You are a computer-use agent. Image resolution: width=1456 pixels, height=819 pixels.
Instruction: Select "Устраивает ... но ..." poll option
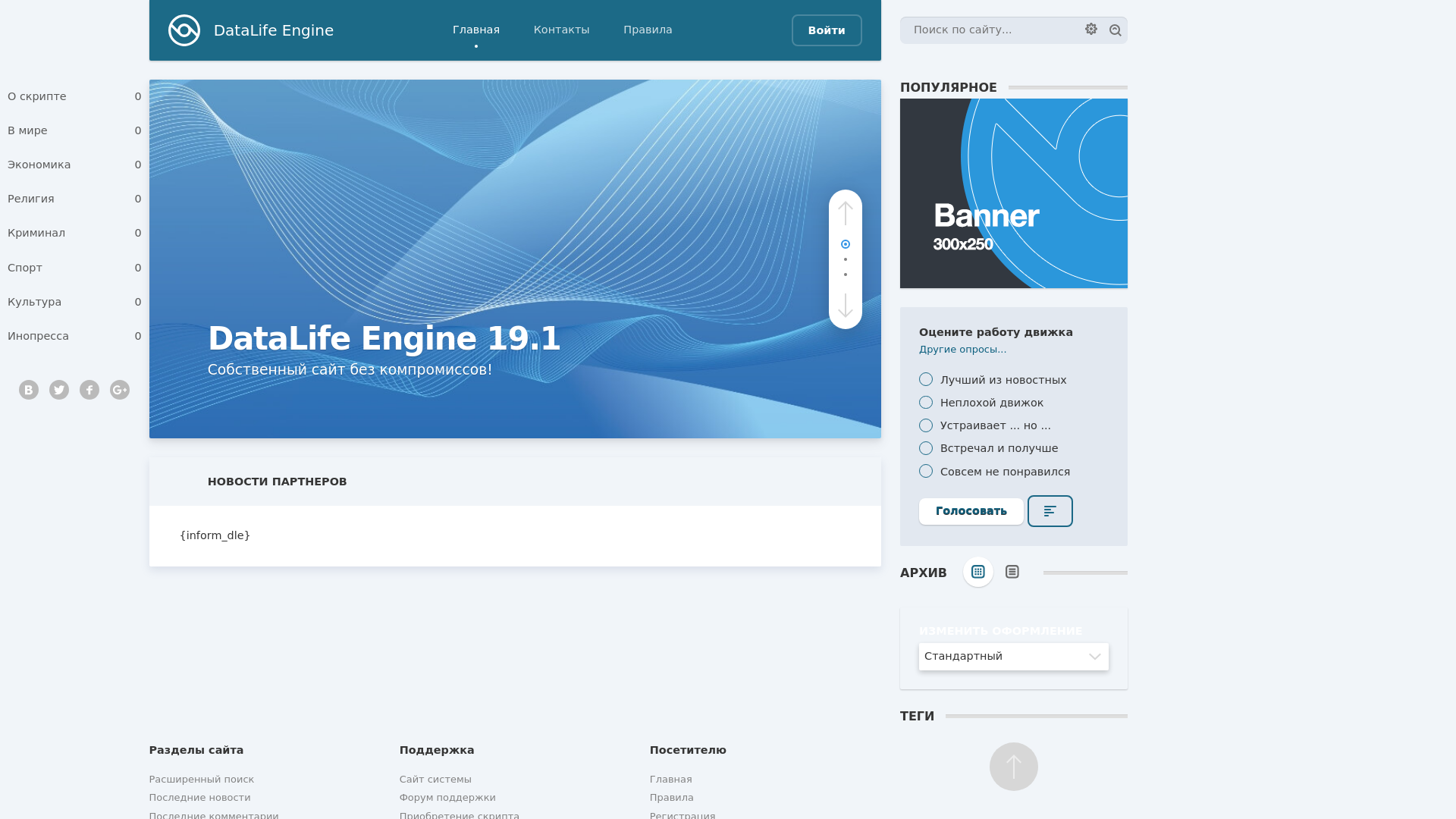click(x=926, y=425)
